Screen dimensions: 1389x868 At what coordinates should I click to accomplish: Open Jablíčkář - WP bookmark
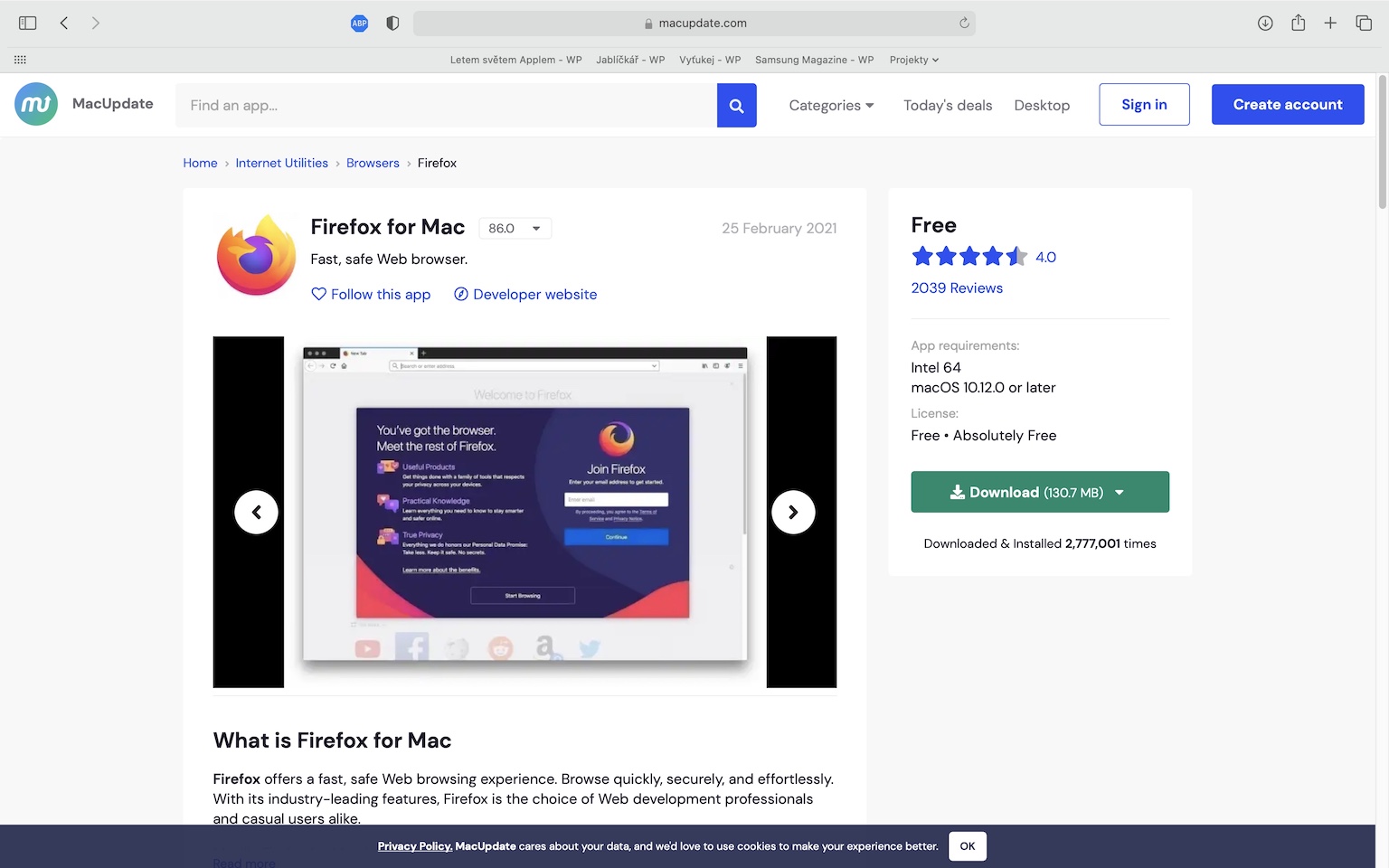[x=630, y=60]
